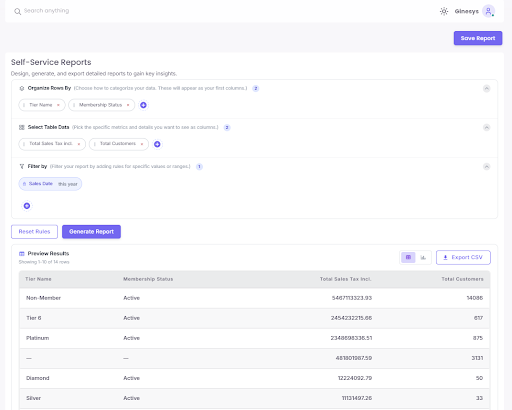Toggle the light/dark theme sun icon
This screenshot has width=512, height=410.
click(444, 11)
